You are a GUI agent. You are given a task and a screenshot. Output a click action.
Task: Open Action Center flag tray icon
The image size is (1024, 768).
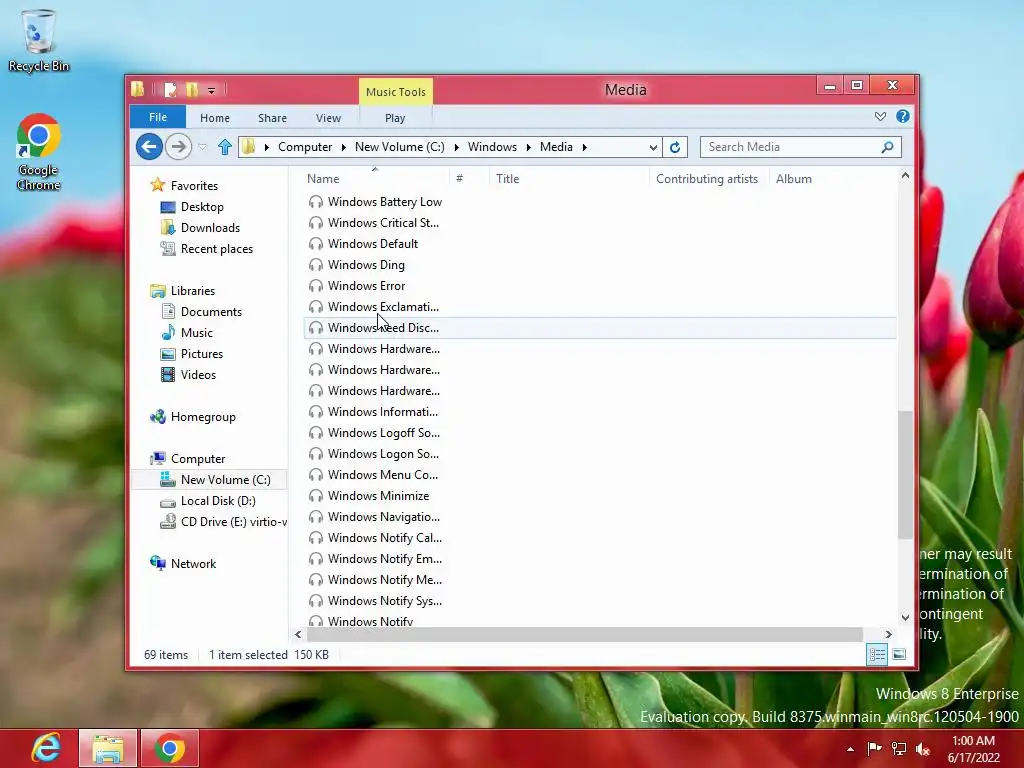coord(874,748)
